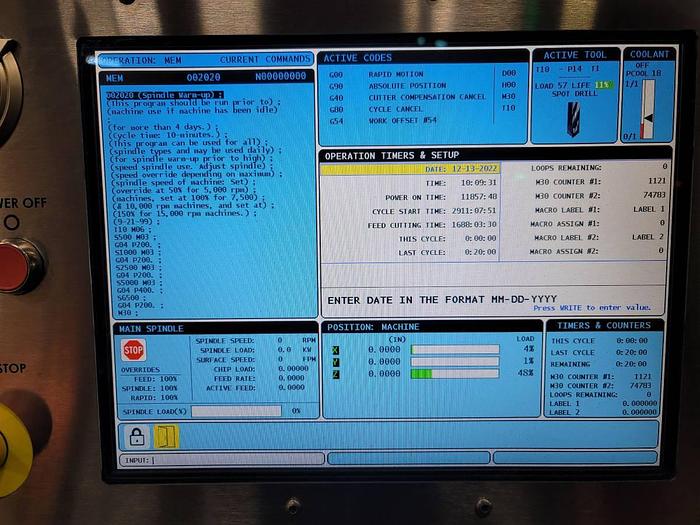Viewport: 700px width, 525px height.
Task: Click the T10 M06 program line
Action: pyautogui.click(x=132, y=229)
